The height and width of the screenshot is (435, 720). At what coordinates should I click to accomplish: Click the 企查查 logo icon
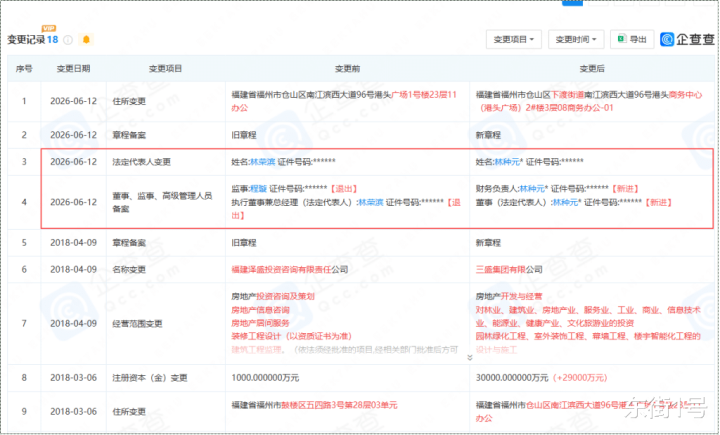pos(667,40)
